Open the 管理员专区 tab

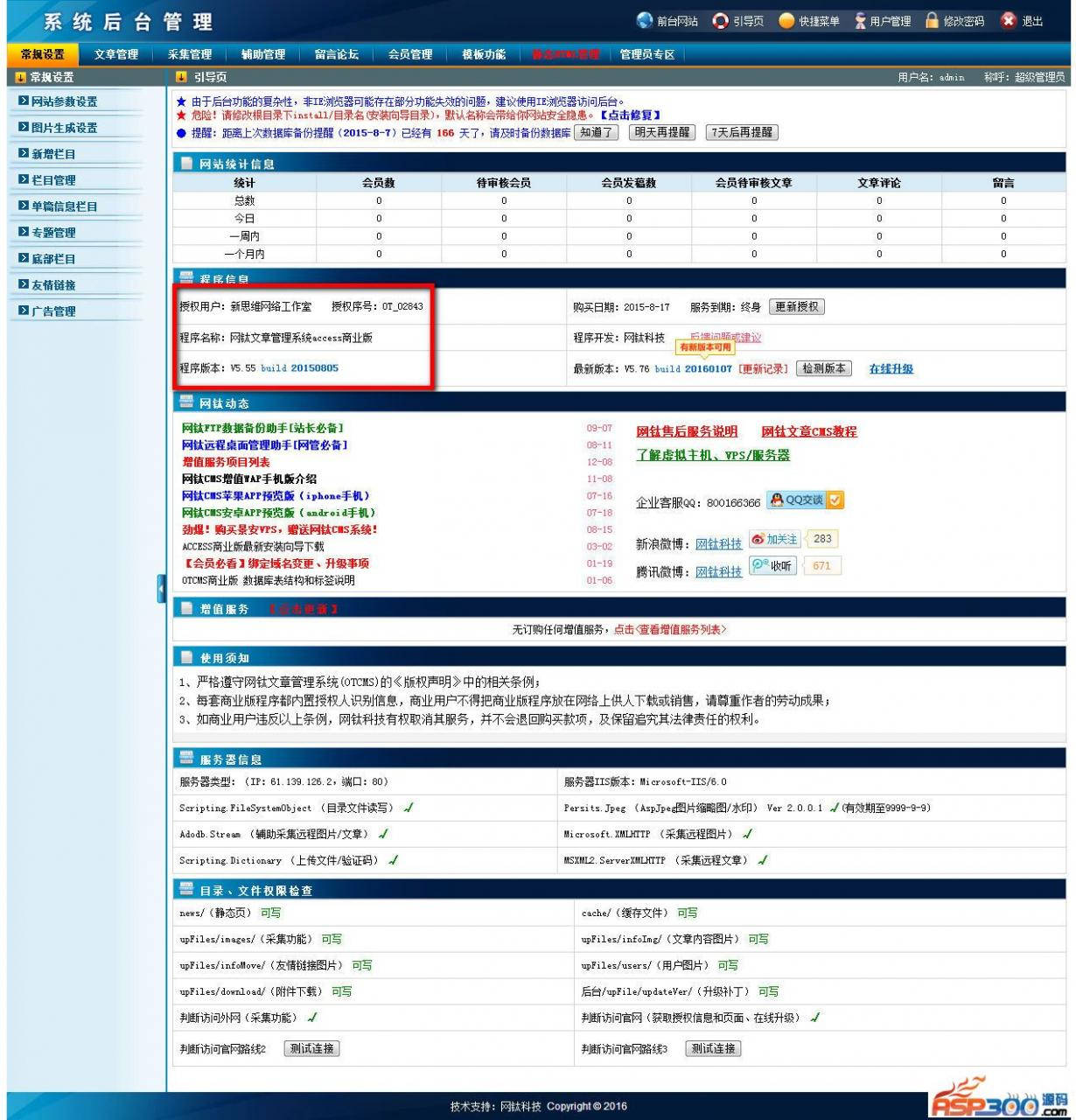(x=647, y=54)
